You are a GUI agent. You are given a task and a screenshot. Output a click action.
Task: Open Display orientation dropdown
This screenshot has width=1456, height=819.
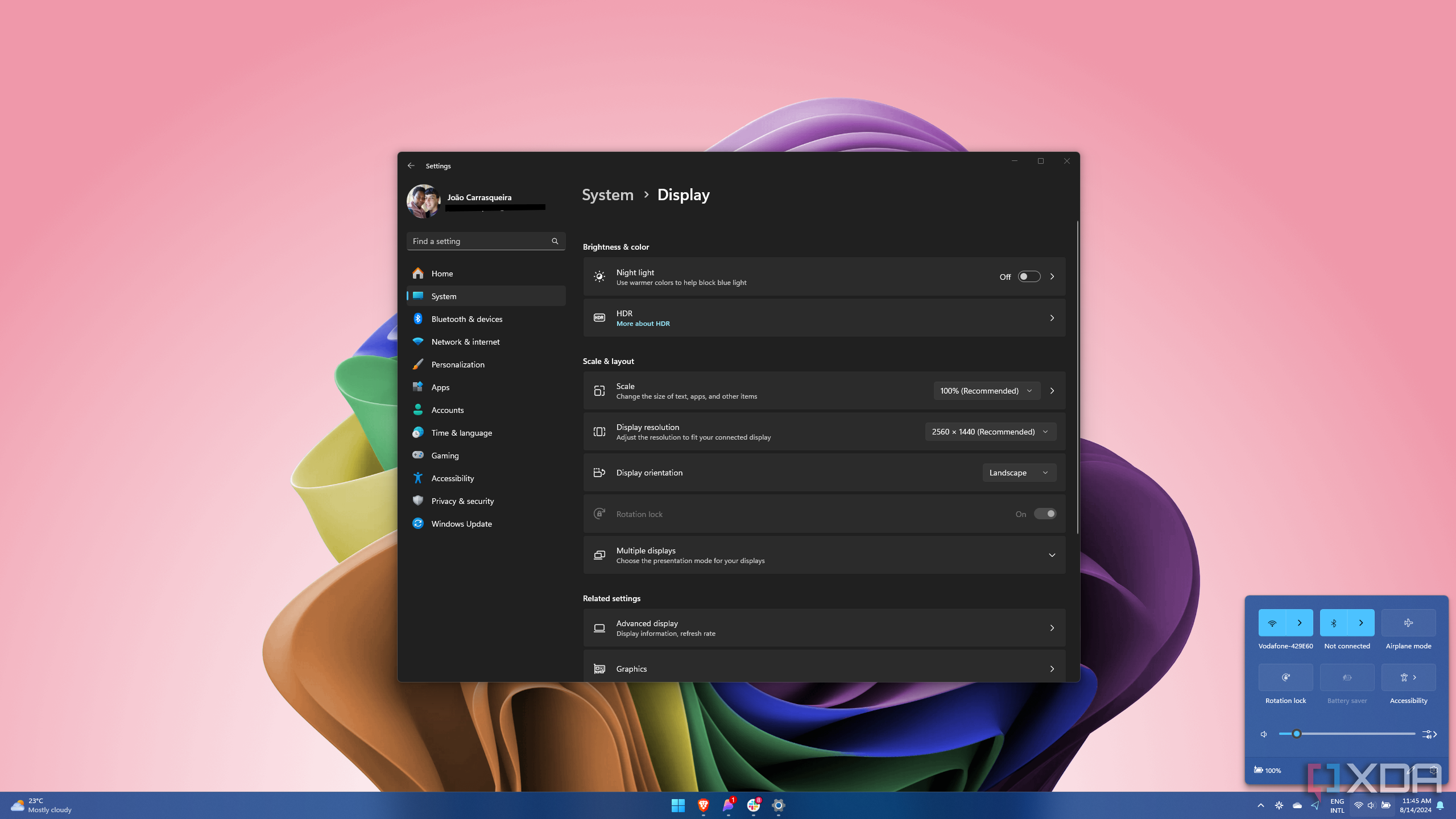(1017, 472)
